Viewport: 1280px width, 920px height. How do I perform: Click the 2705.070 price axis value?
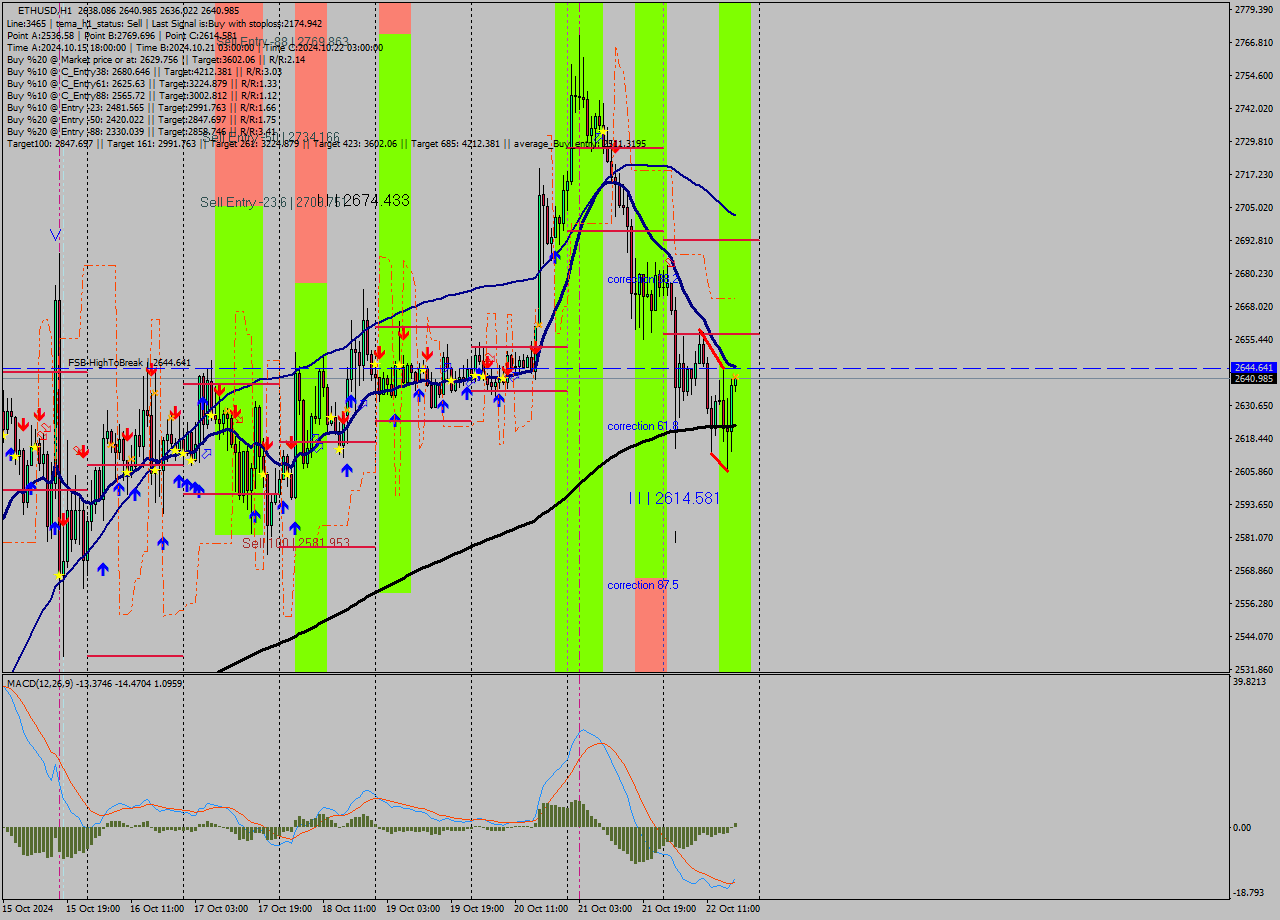point(1254,207)
